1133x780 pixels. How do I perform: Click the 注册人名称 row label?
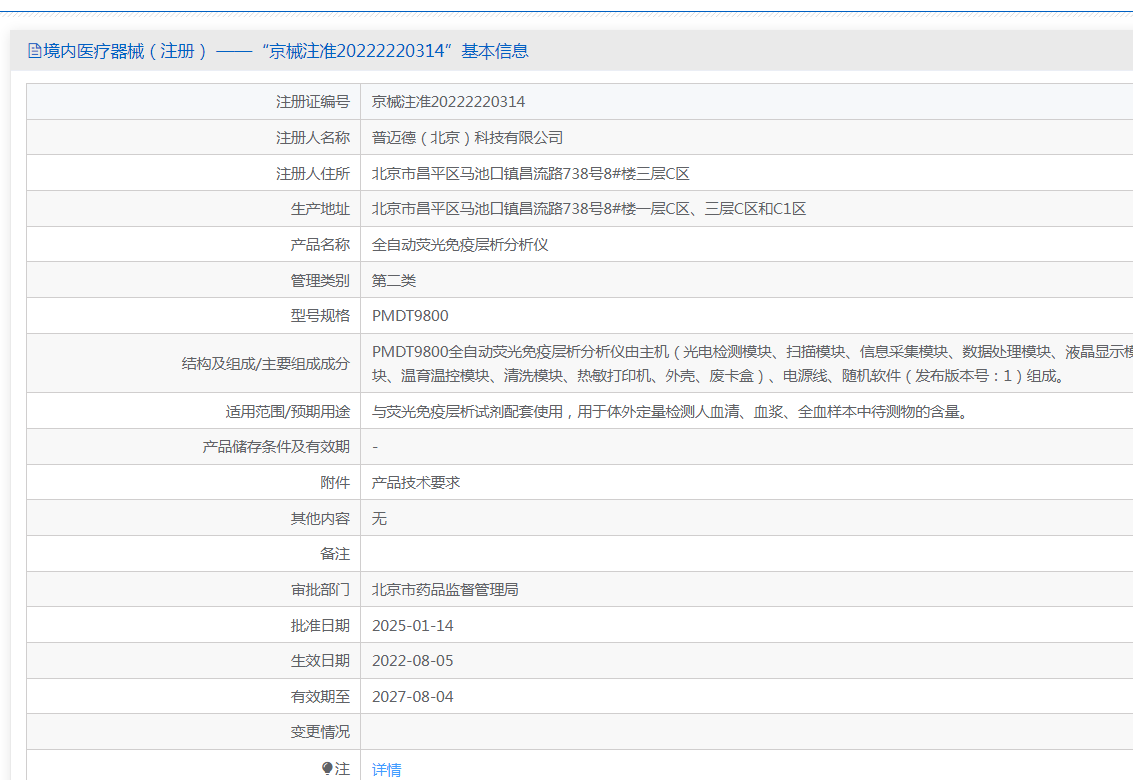coord(313,137)
